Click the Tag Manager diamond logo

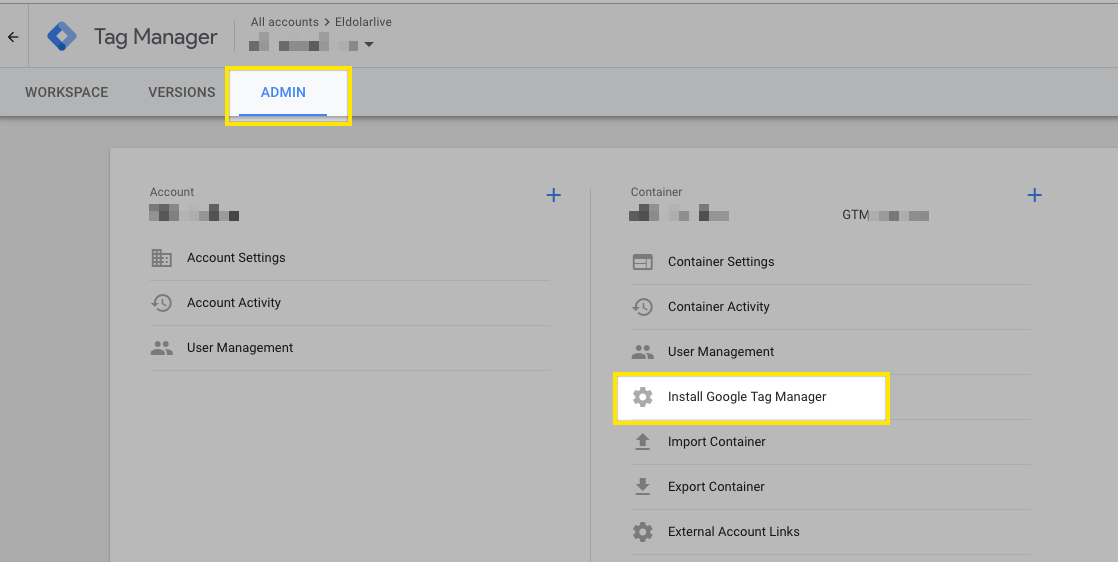[62, 36]
